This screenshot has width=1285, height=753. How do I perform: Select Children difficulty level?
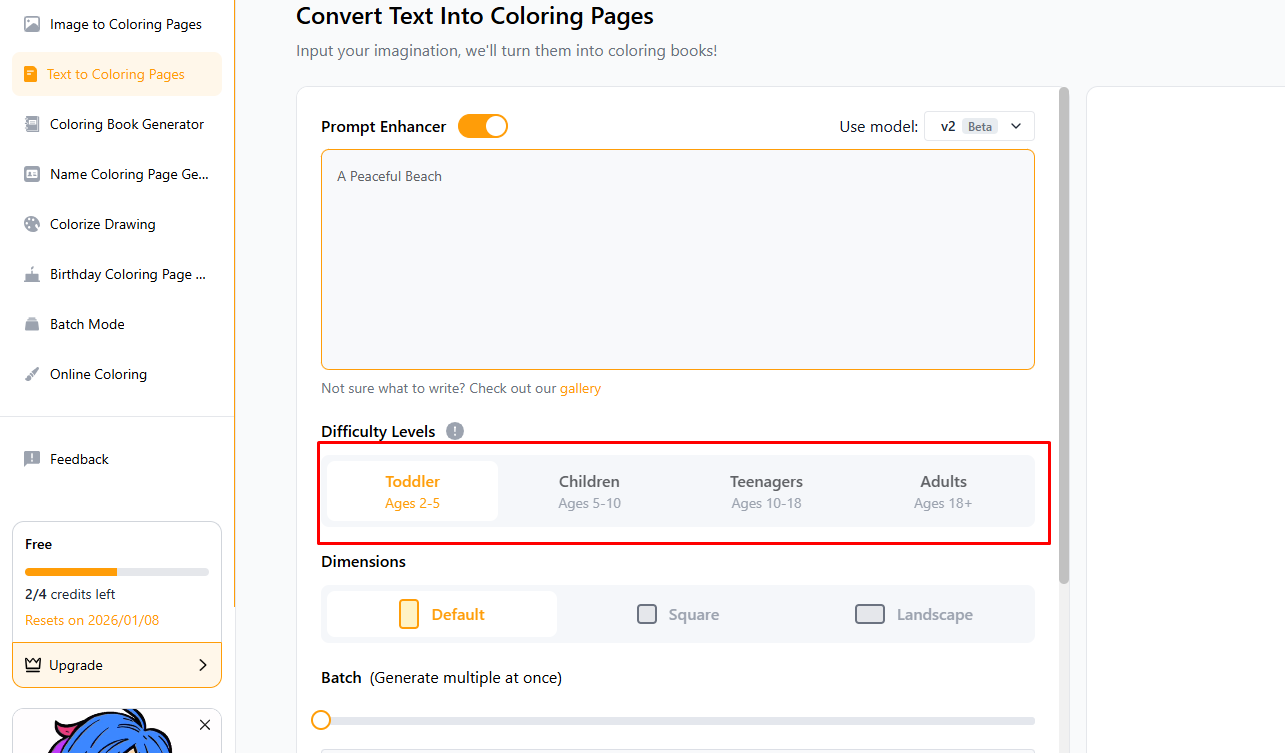589,491
